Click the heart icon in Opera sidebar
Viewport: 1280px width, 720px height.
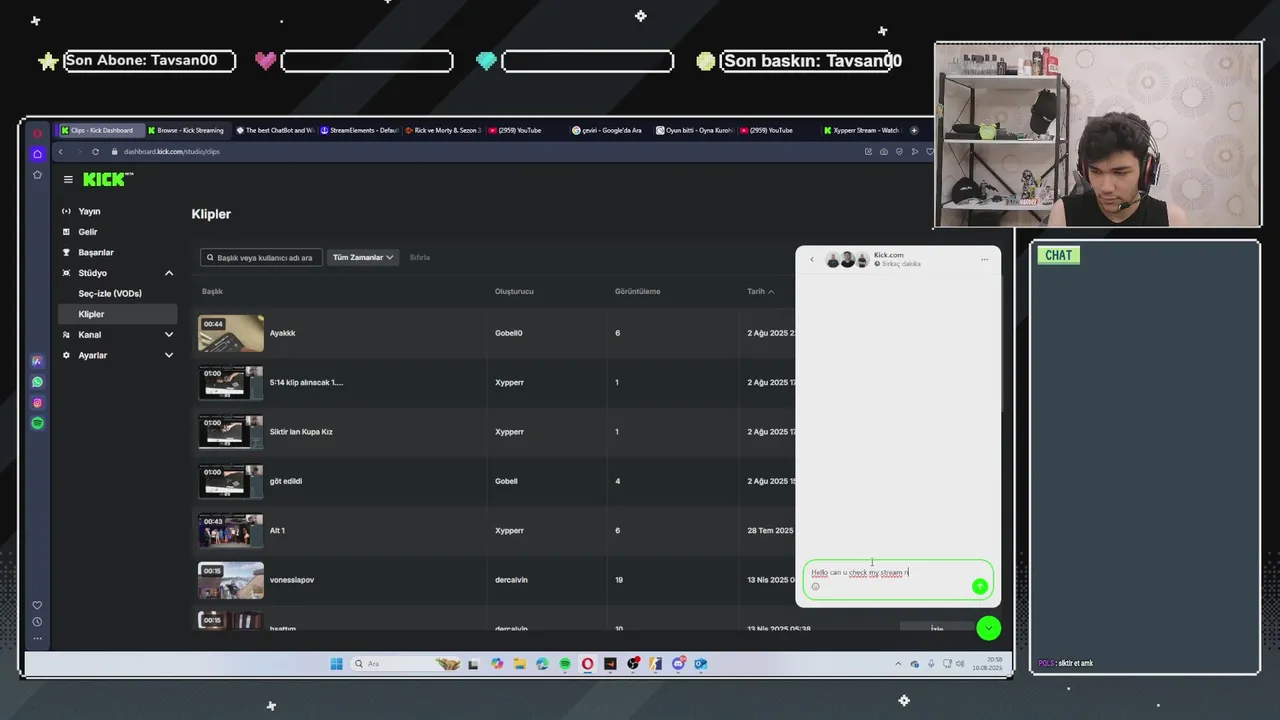[37, 605]
